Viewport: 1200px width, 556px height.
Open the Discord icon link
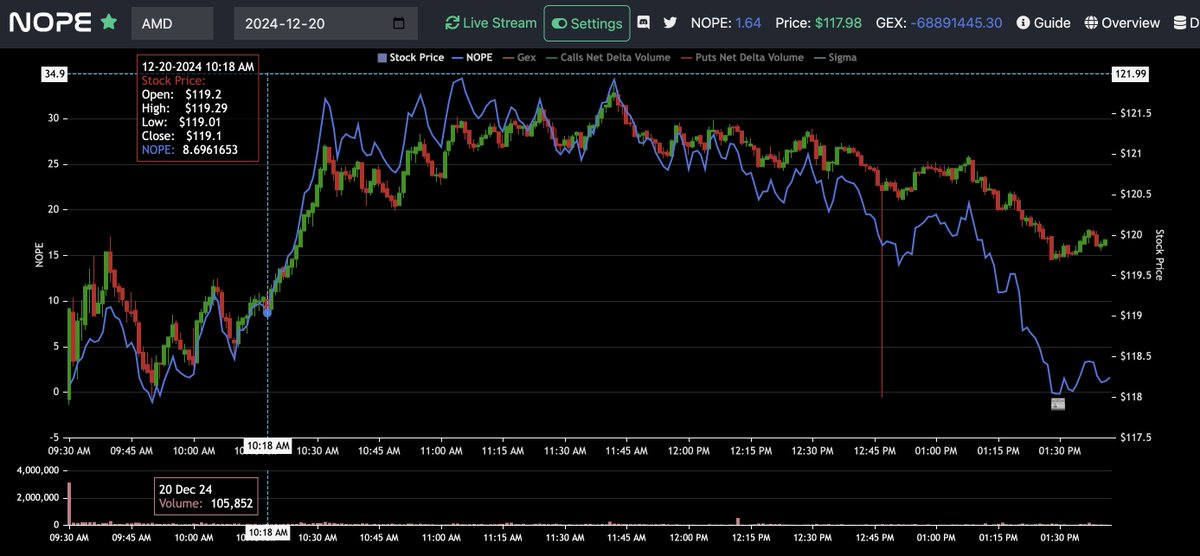645,22
